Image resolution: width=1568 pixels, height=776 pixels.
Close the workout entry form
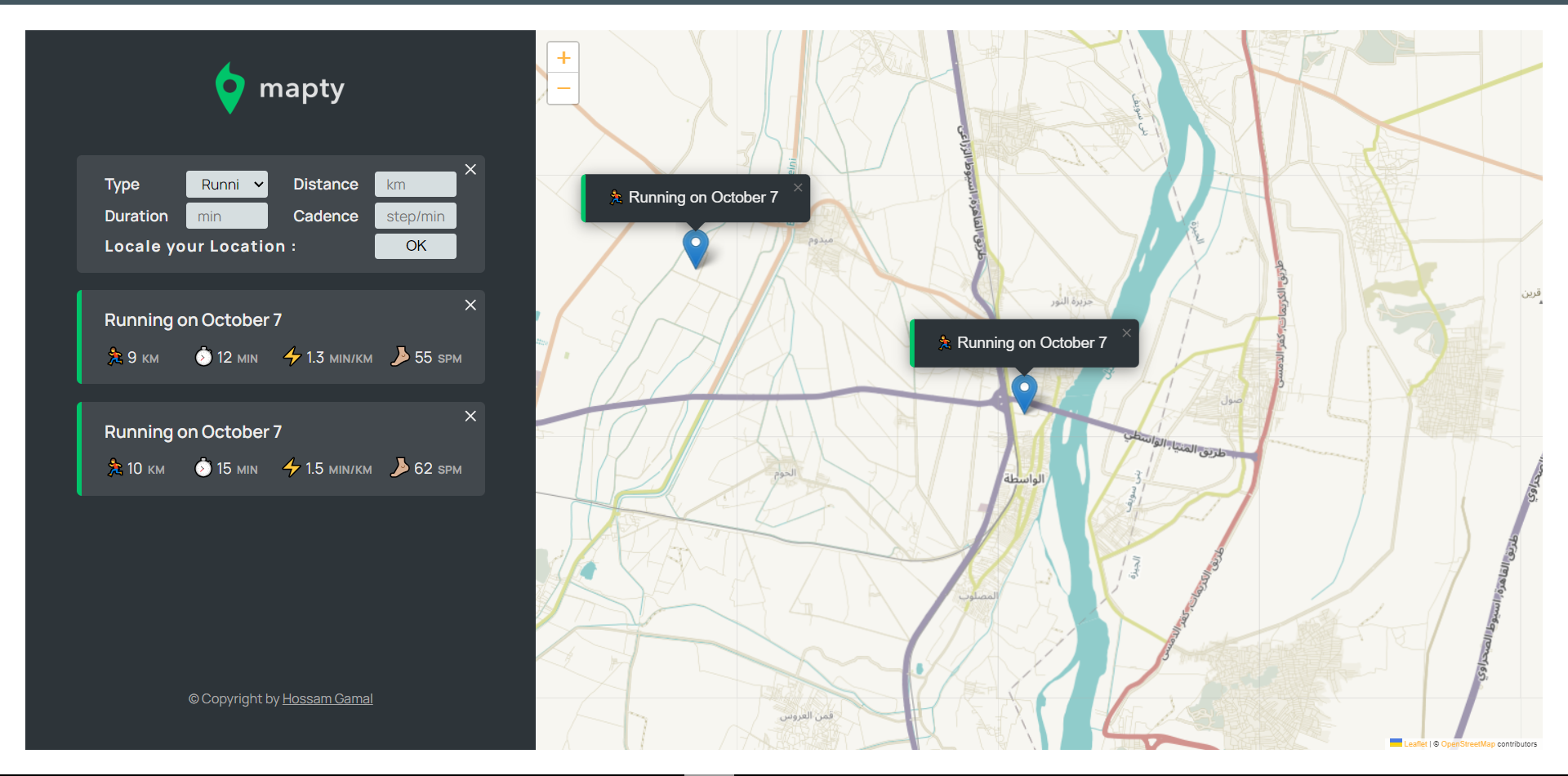tap(470, 170)
